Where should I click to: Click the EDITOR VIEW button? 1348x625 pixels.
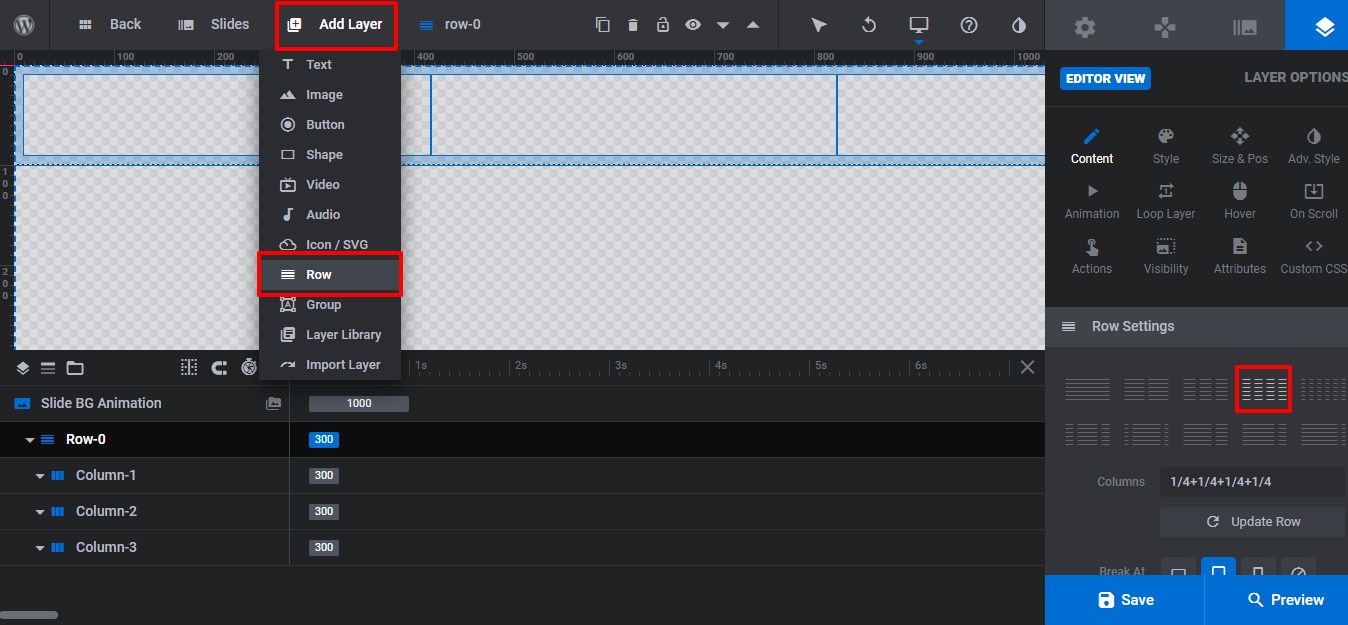coord(1105,78)
